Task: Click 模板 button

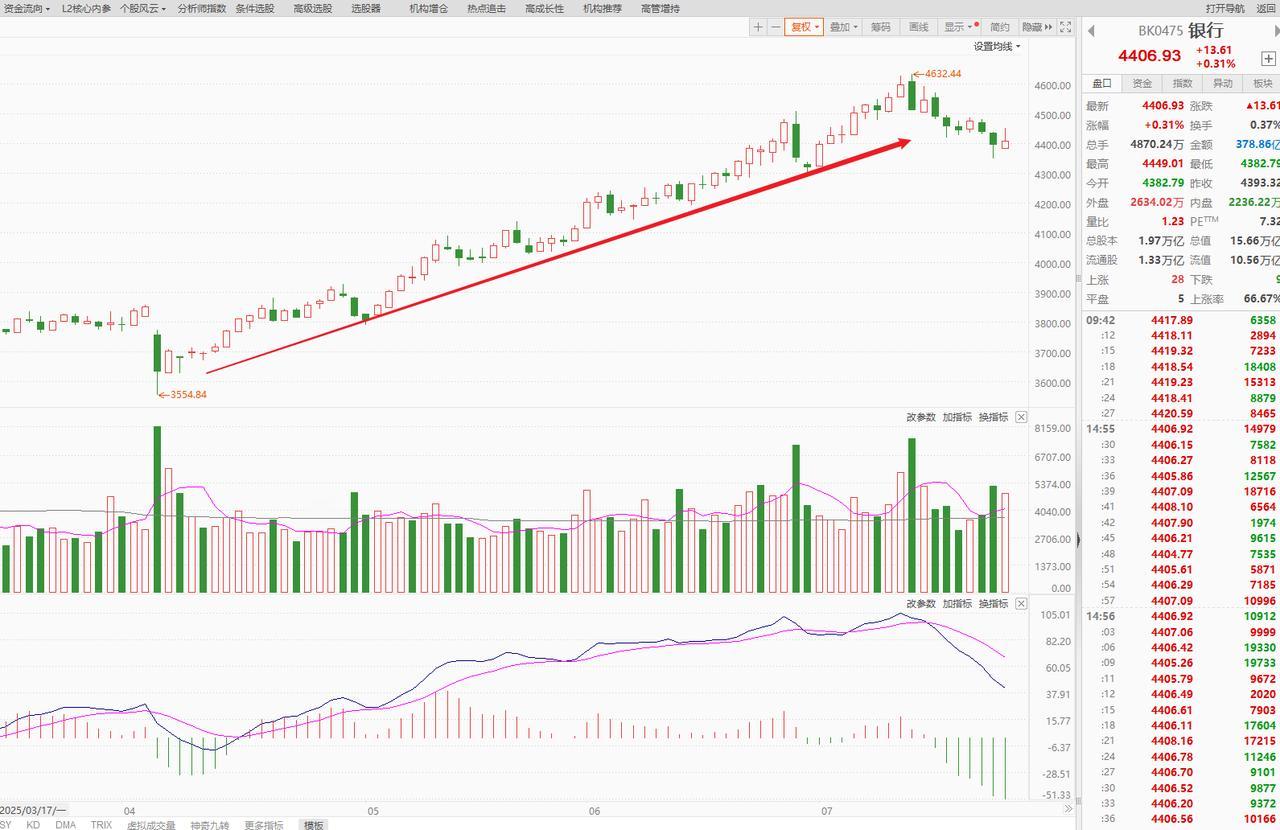Action: pos(314,825)
